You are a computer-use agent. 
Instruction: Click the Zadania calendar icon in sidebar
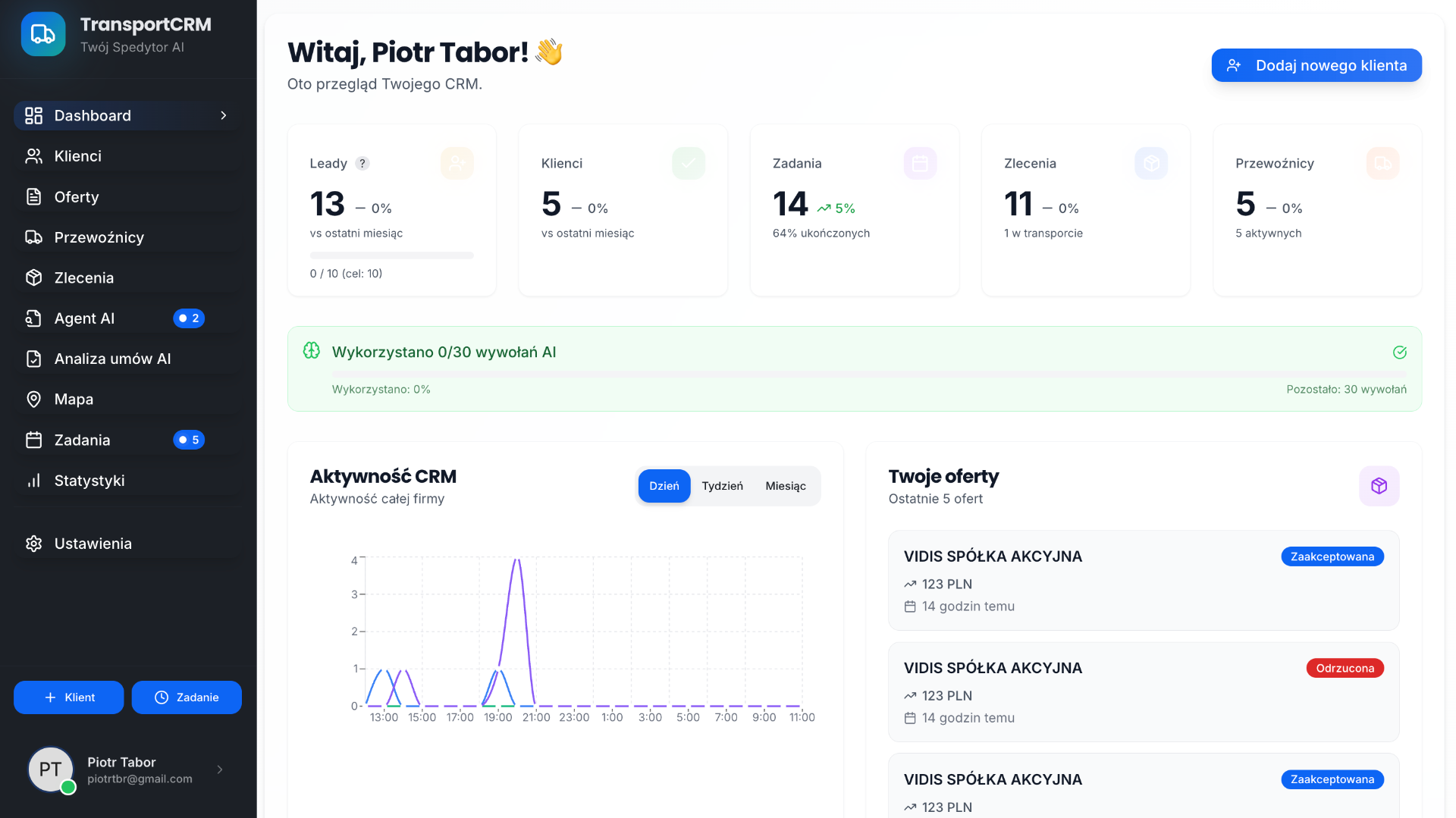(33, 440)
